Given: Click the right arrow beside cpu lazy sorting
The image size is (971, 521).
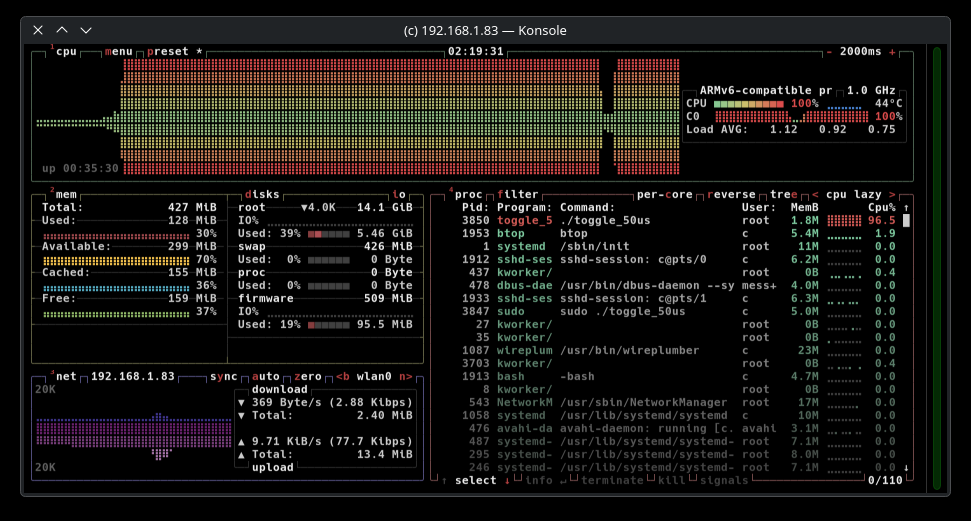Looking at the screenshot, I should coord(891,195).
